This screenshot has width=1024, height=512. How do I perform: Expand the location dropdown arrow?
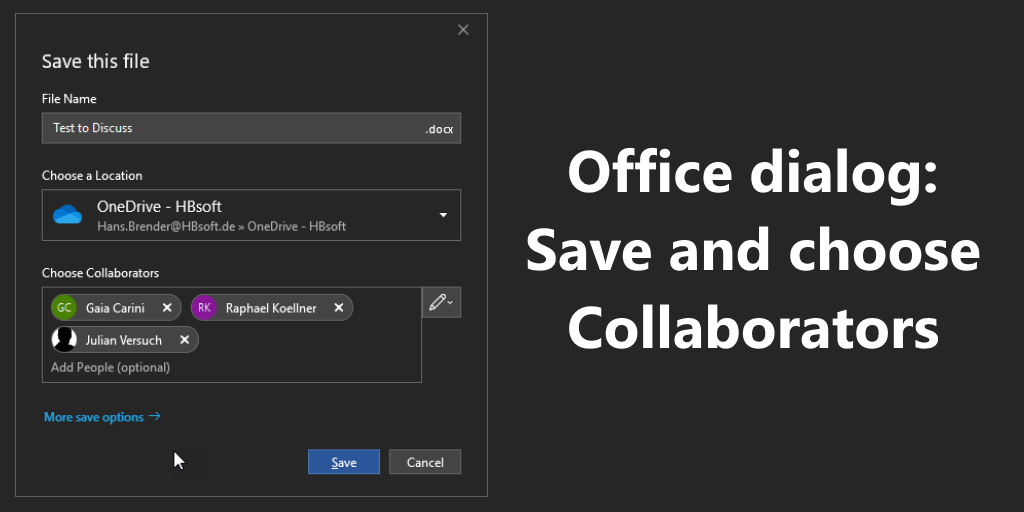click(x=443, y=215)
